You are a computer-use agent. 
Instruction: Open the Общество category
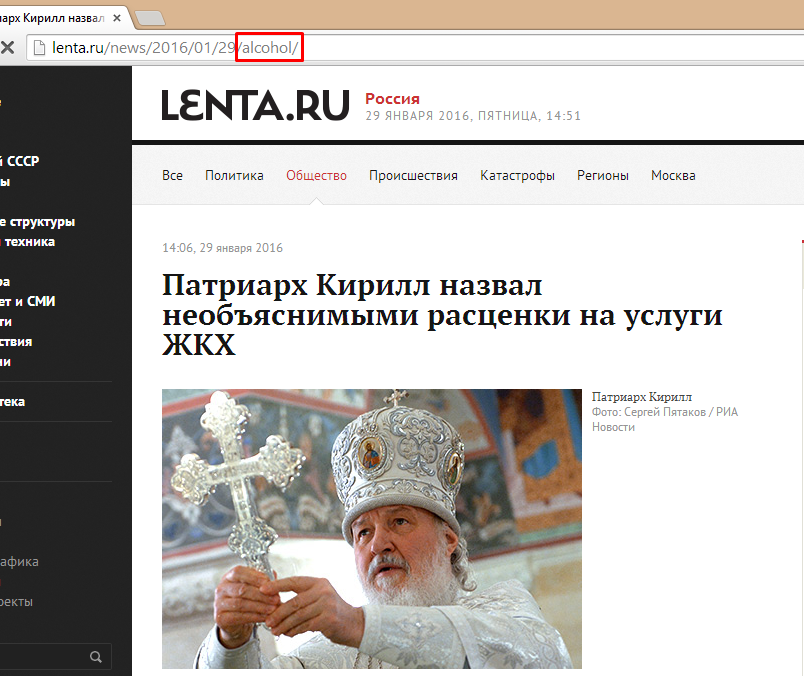pyautogui.click(x=316, y=175)
